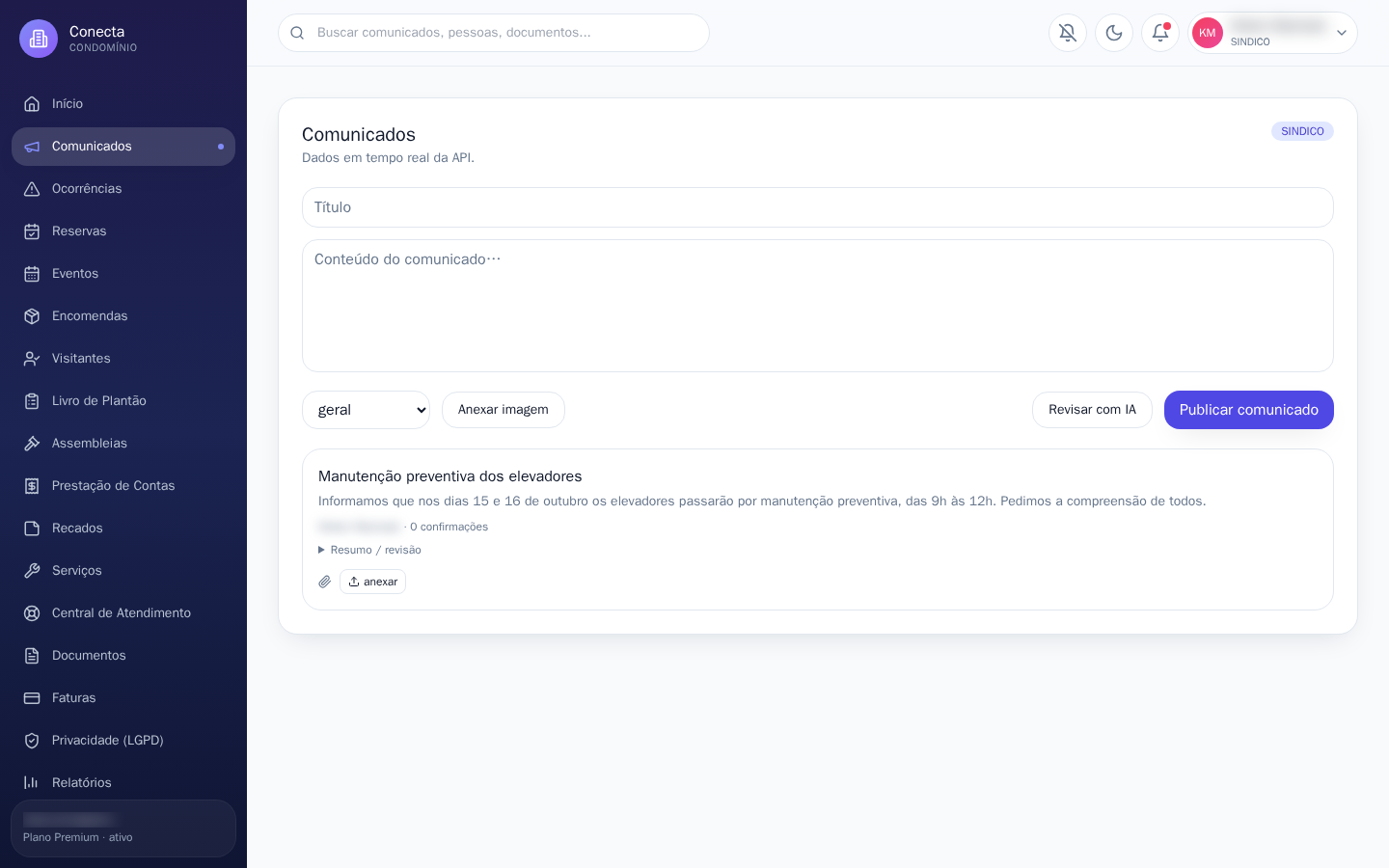Image resolution: width=1389 pixels, height=868 pixels.
Task: Click the Relatórios chart icon
Action: pyautogui.click(x=32, y=783)
